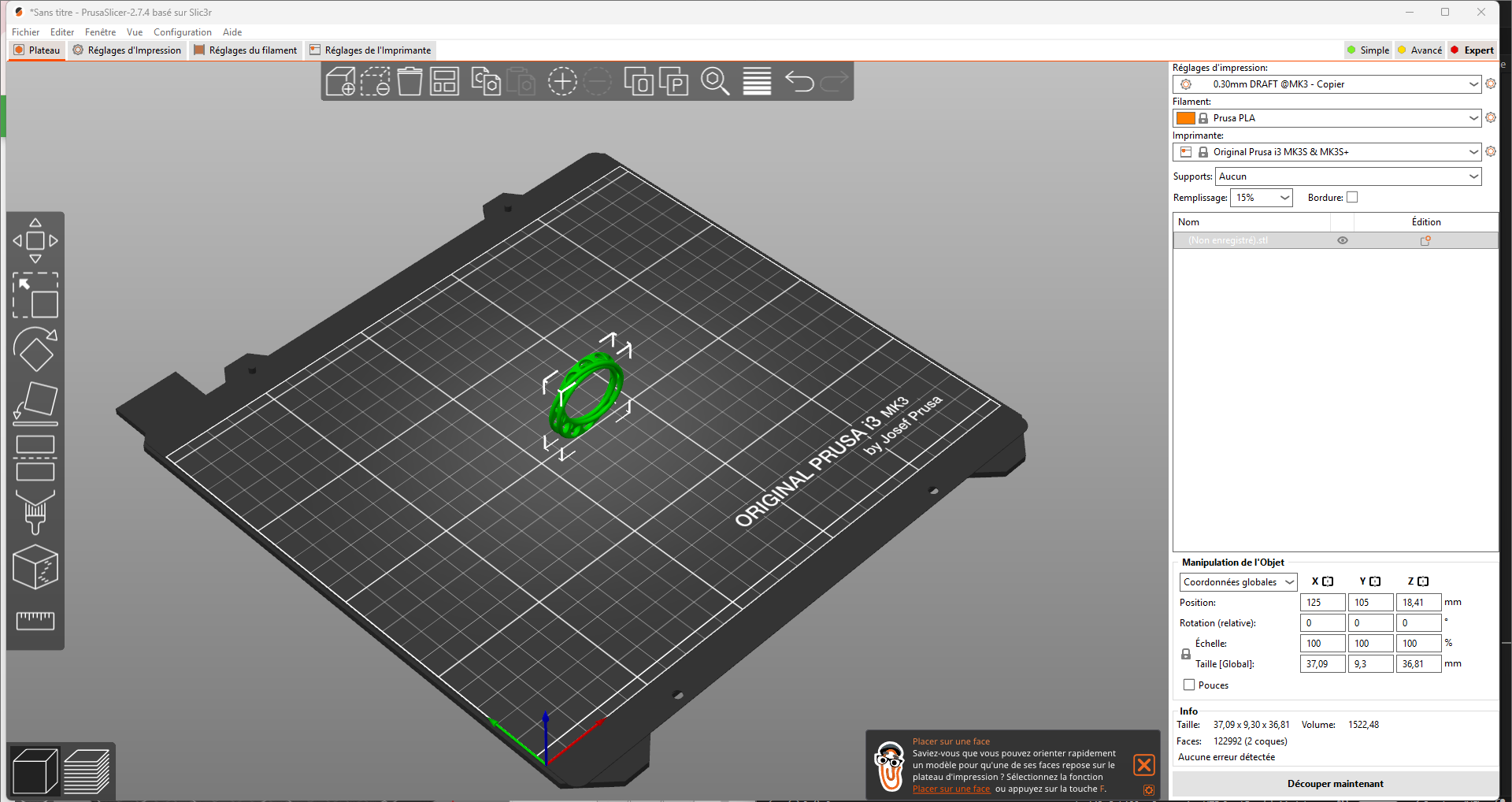The height and width of the screenshot is (802, 1512).
Task: Click the hint settings icon under notification close
Action: point(1149,789)
